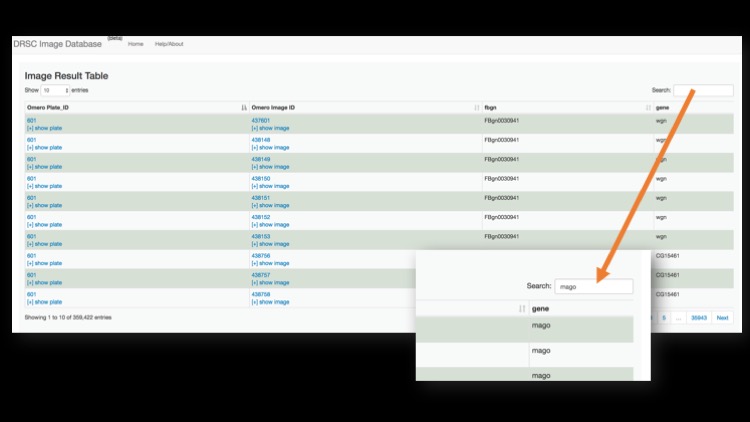750x422 pixels.
Task: Expand show image under ID 437601
Action: [270, 128]
